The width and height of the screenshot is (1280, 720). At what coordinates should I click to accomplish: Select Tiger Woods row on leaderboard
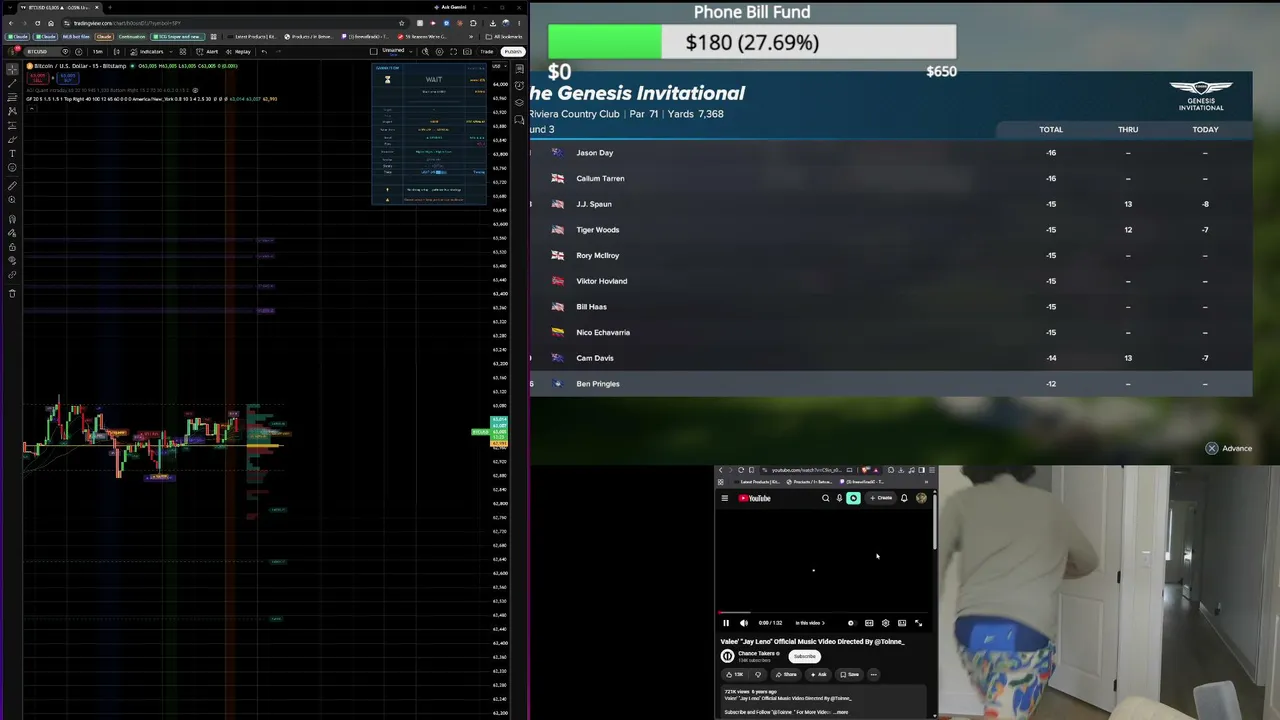click(x=891, y=230)
